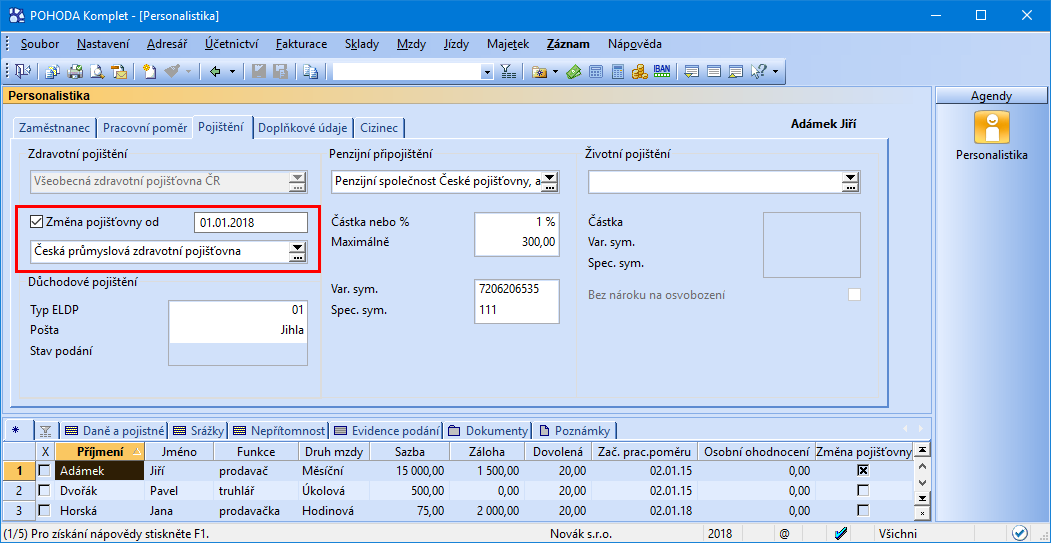The height and width of the screenshot is (543, 1051).
Task: Sort by the Příjmení column header
Action: 94,452
